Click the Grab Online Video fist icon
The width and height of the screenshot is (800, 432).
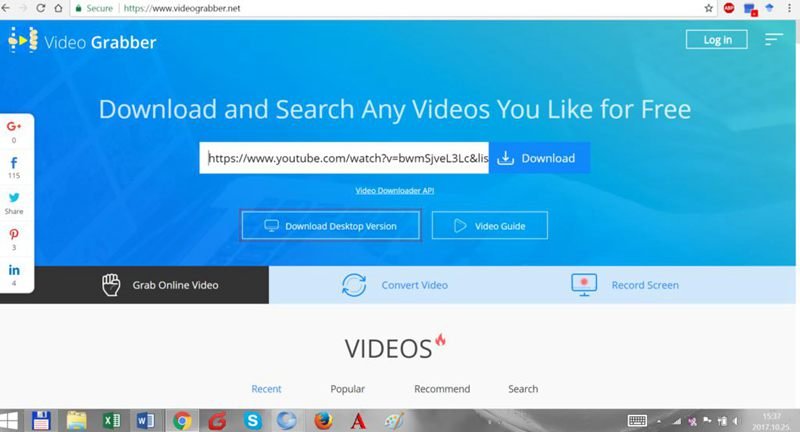tap(111, 285)
